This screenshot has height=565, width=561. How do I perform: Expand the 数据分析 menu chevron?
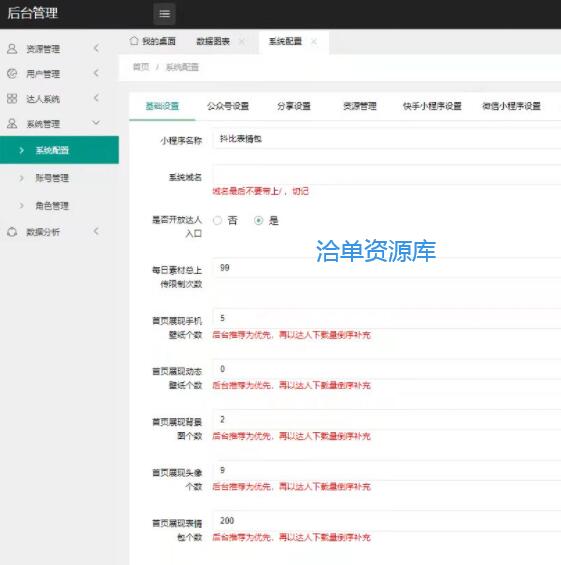point(96,231)
